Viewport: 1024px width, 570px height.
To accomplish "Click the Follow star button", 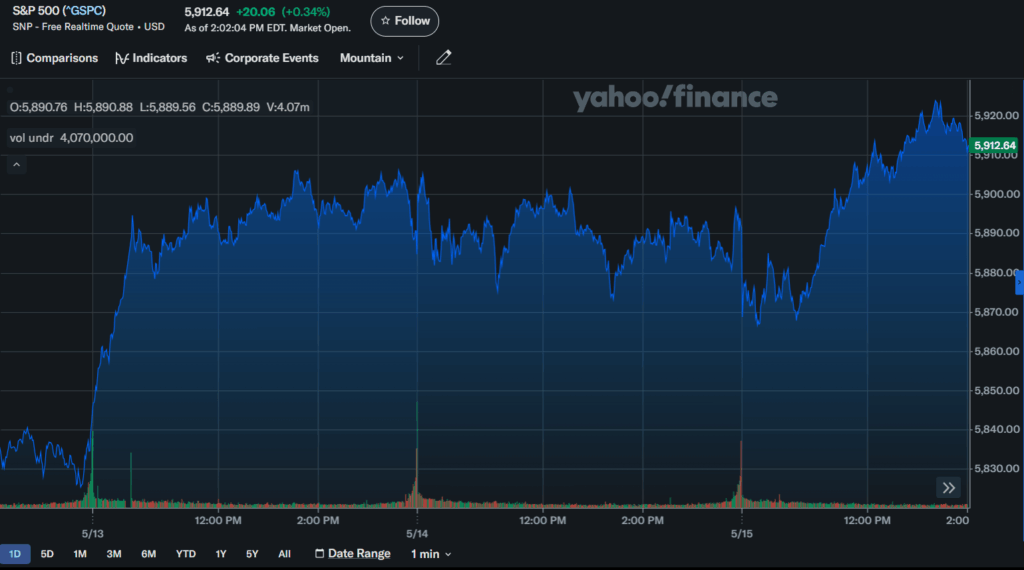I will (404, 21).
